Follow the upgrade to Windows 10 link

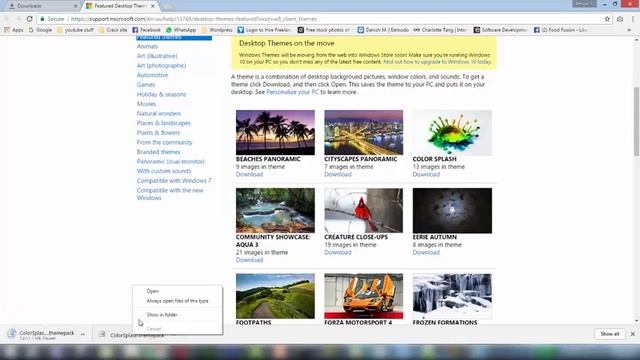pyautogui.click(x=437, y=62)
